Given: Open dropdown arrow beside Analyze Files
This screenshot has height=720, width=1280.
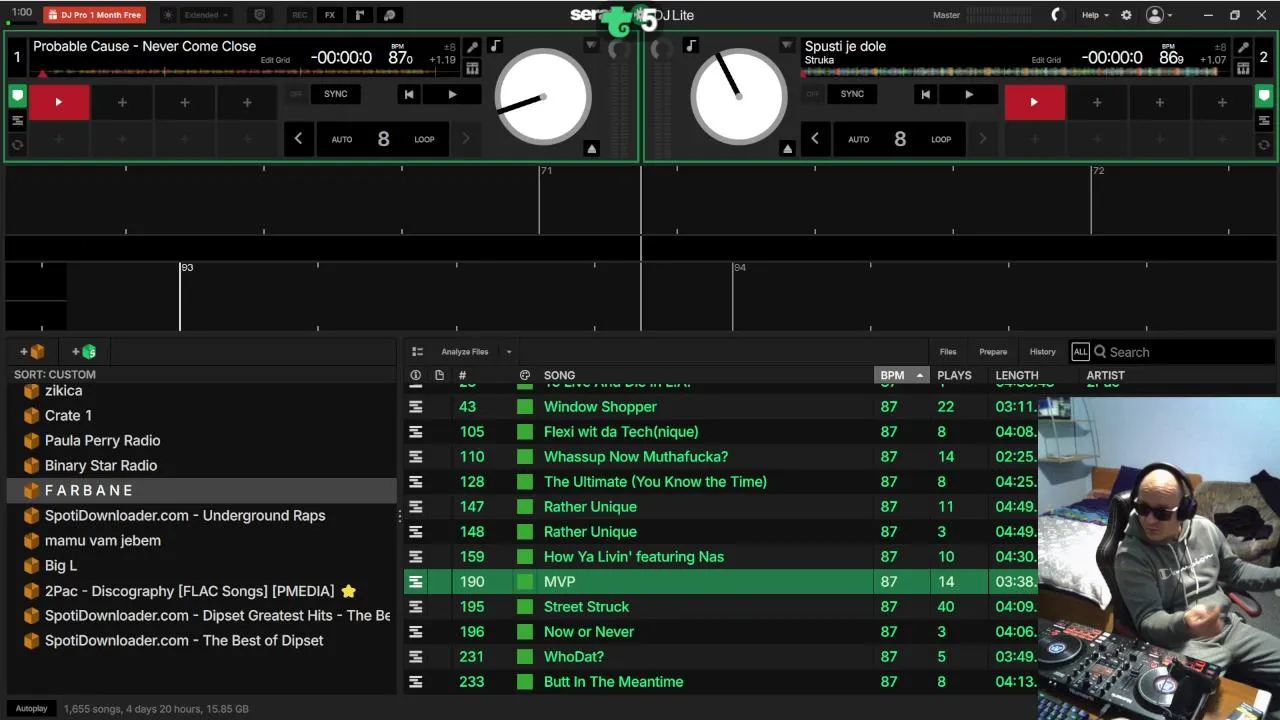Looking at the screenshot, I should (508, 352).
